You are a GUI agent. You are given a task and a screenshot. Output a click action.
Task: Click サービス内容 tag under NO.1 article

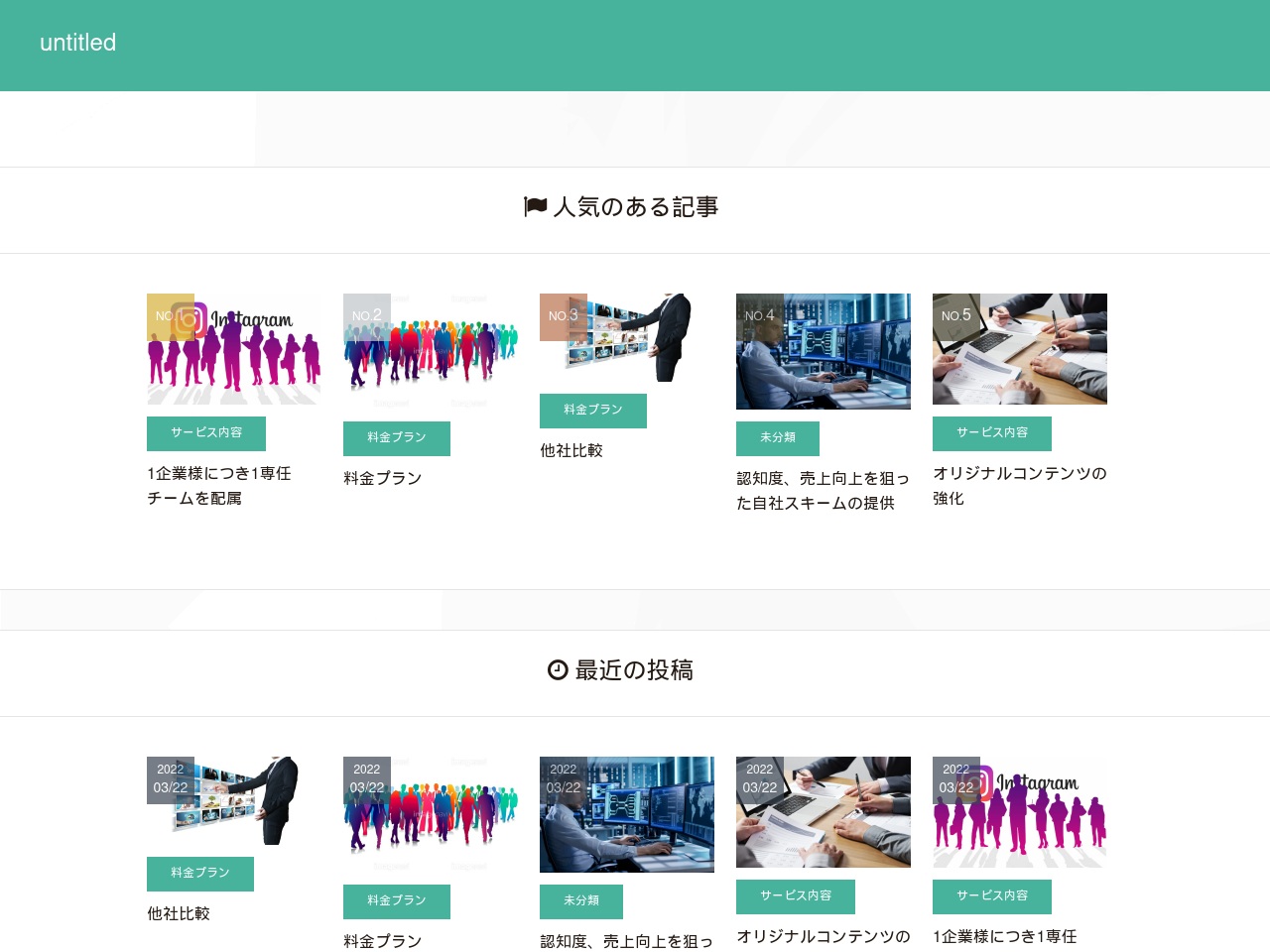click(206, 433)
